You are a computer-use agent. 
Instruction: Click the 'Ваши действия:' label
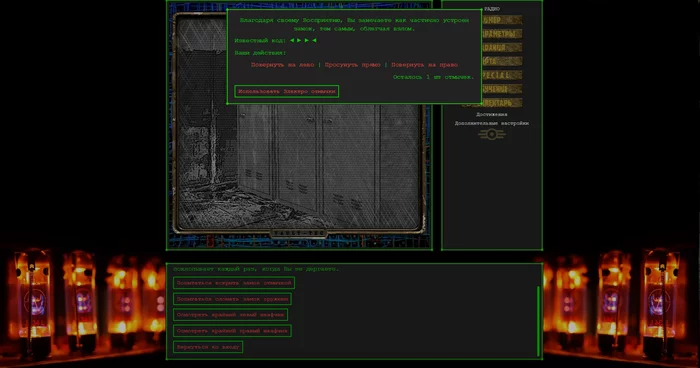pyautogui.click(x=260, y=53)
